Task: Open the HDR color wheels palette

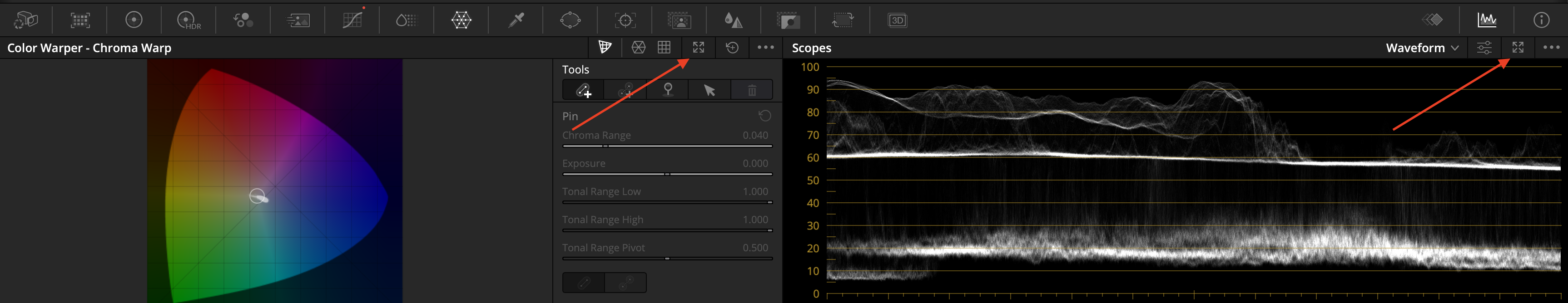Action: [x=189, y=21]
